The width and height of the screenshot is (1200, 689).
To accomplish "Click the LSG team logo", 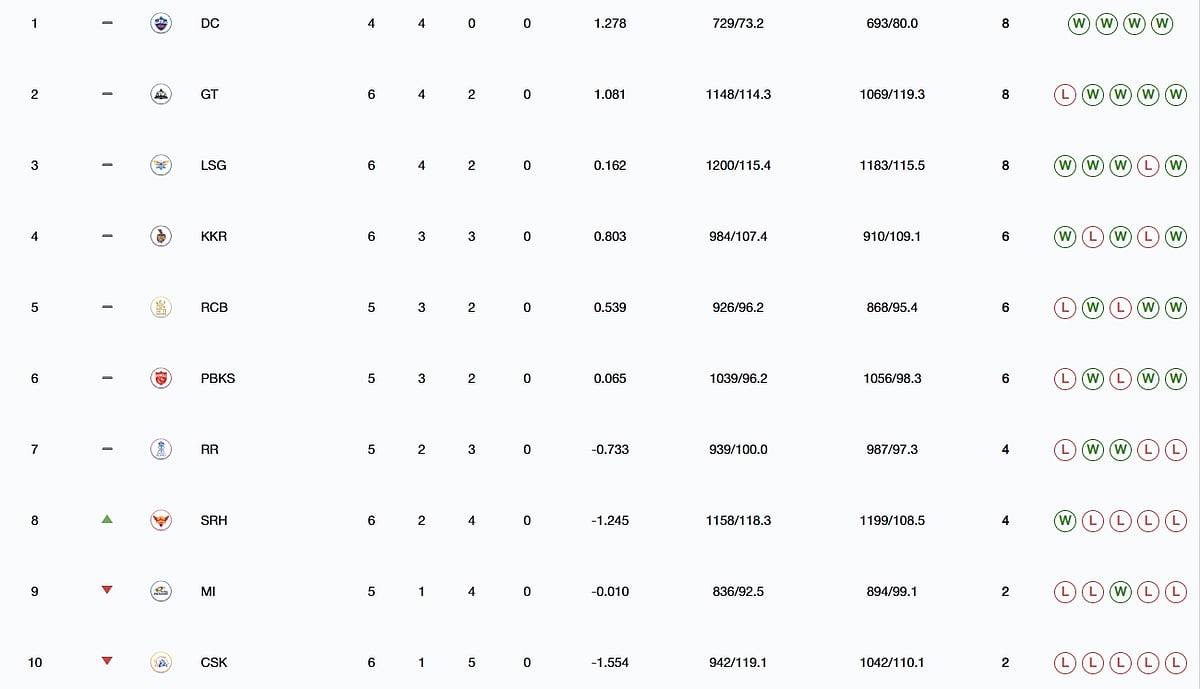I will 160,165.
